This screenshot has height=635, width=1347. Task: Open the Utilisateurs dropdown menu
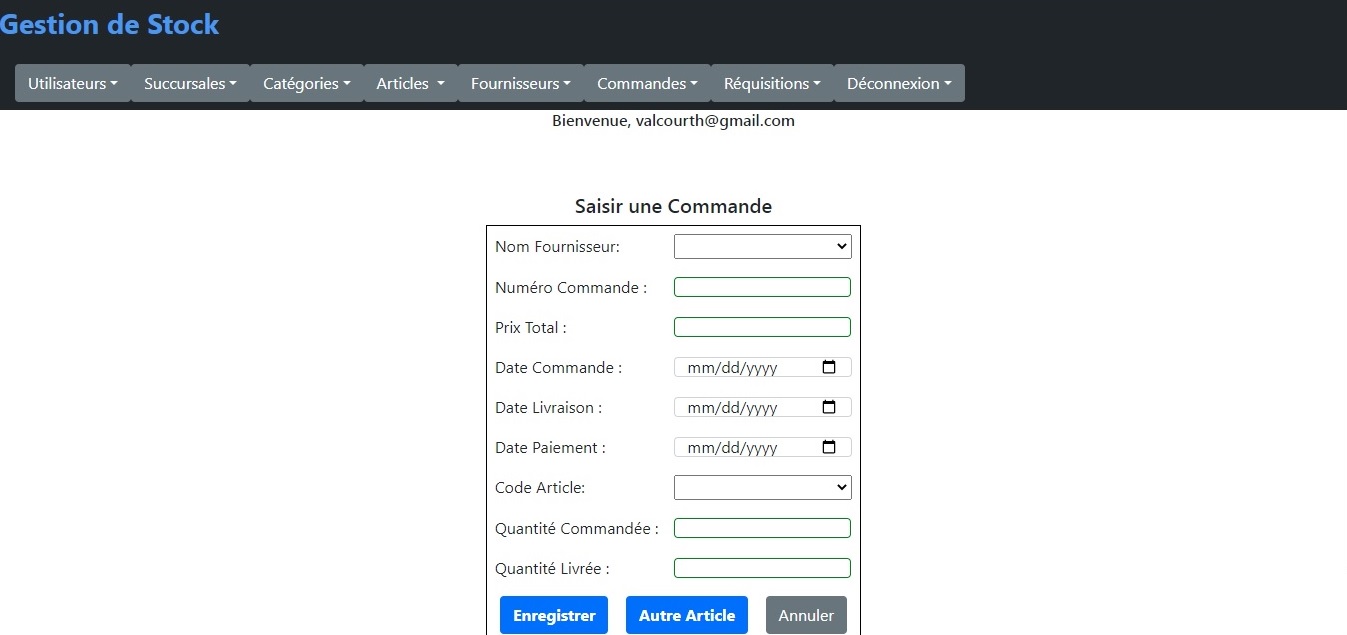click(x=72, y=83)
